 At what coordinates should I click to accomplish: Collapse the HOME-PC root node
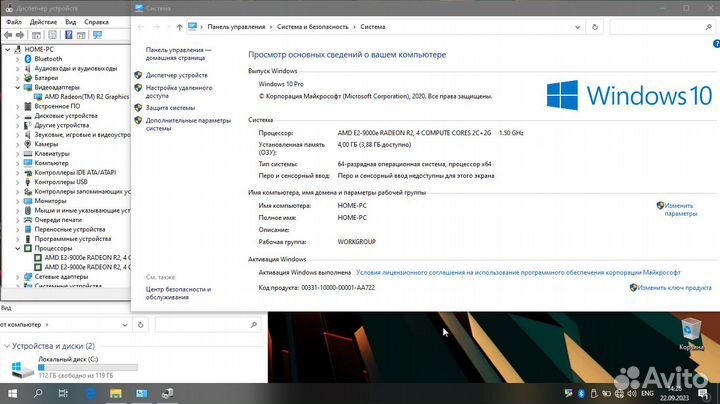click(8, 49)
